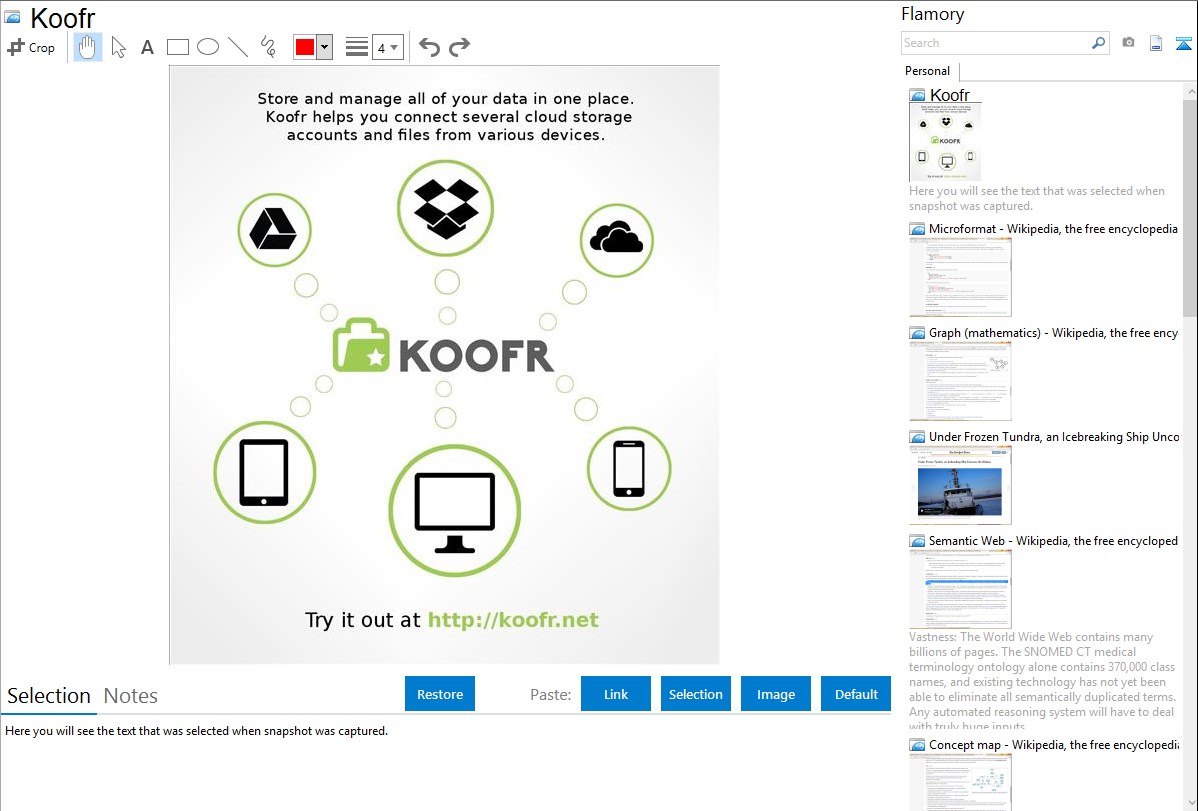Open the Notes tab

131,696
